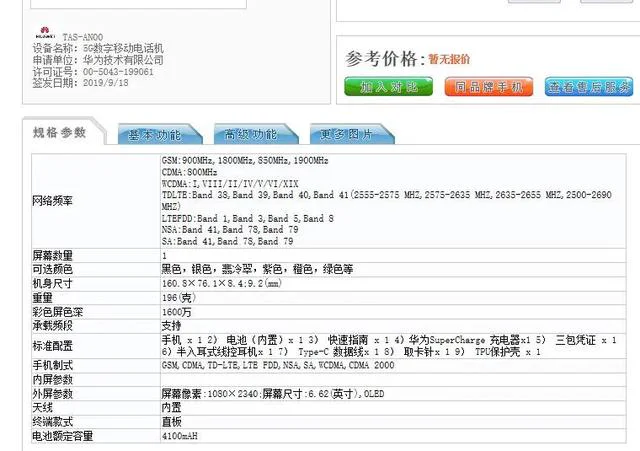Click the TDLTE Band 38 line
Screen dimensions: 640x451
point(387,200)
